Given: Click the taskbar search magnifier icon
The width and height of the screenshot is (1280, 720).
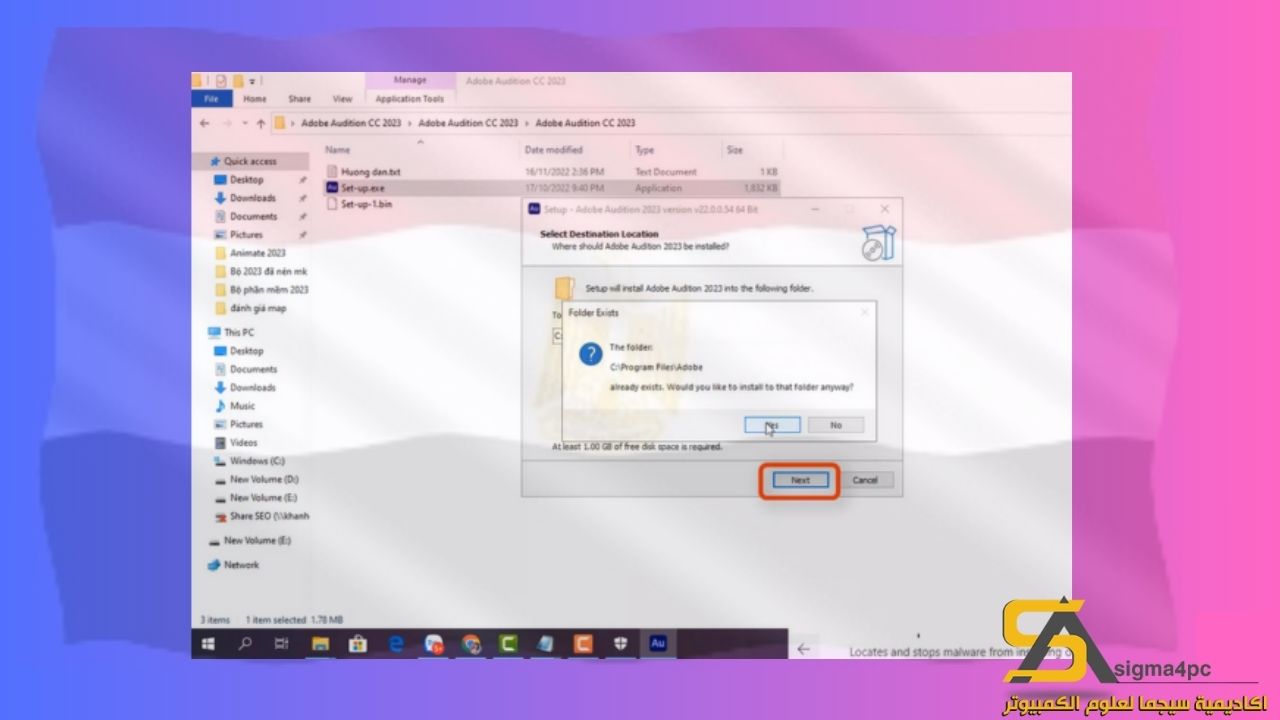Looking at the screenshot, I should [245, 645].
